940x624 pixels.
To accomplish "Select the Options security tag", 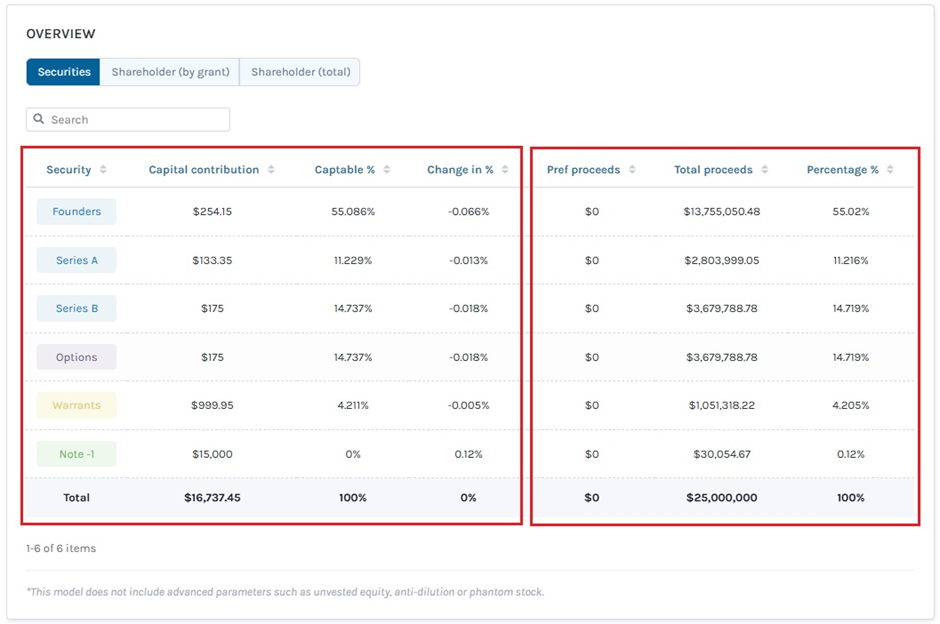I will (76, 357).
